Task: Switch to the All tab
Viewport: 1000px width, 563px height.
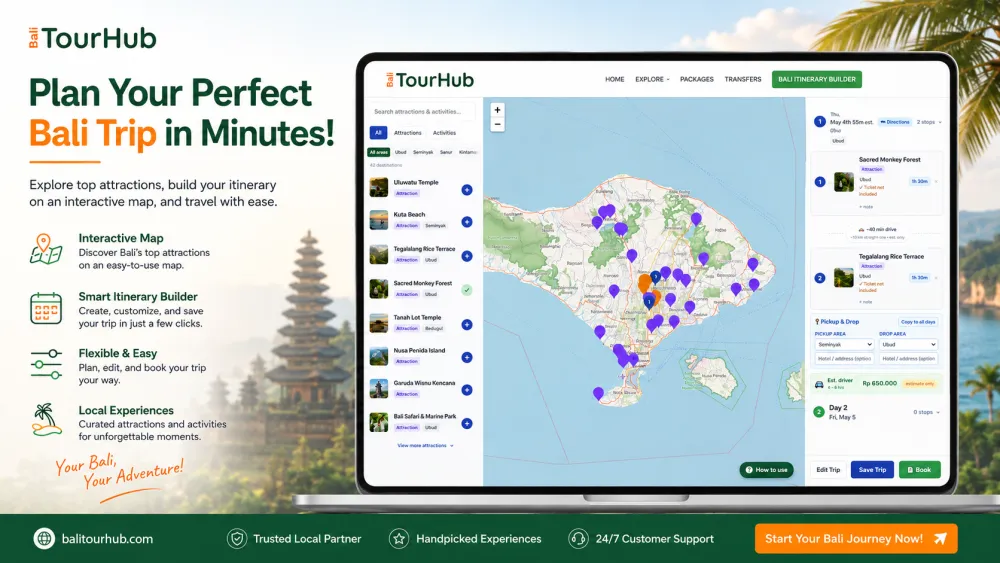Action: click(378, 133)
